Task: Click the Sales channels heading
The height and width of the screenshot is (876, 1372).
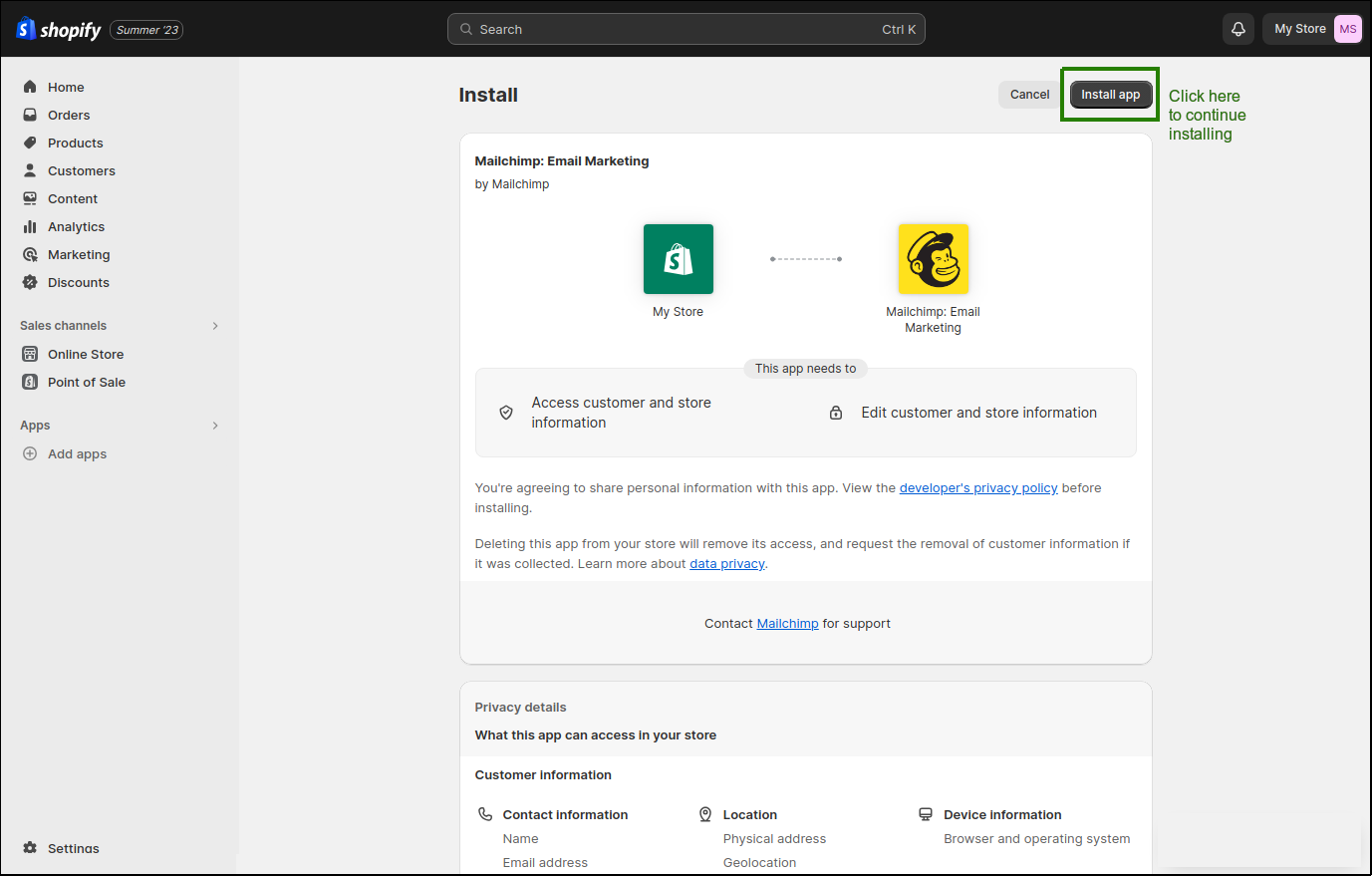Action: point(63,326)
